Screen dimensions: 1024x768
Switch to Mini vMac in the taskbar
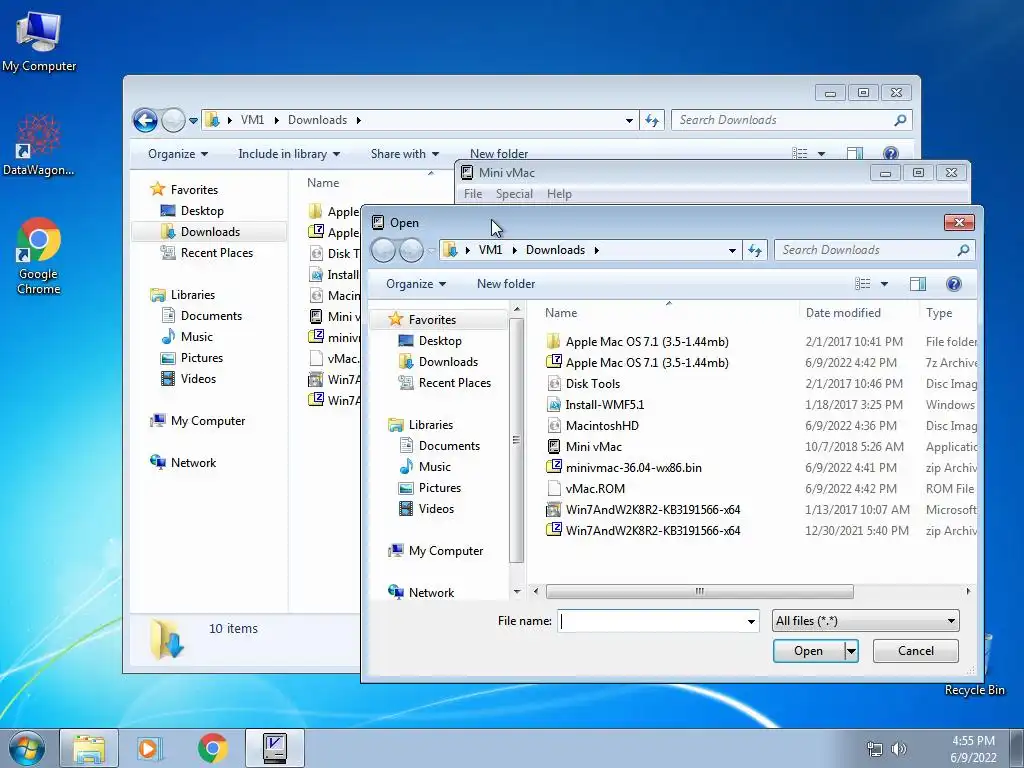point(275,748)
